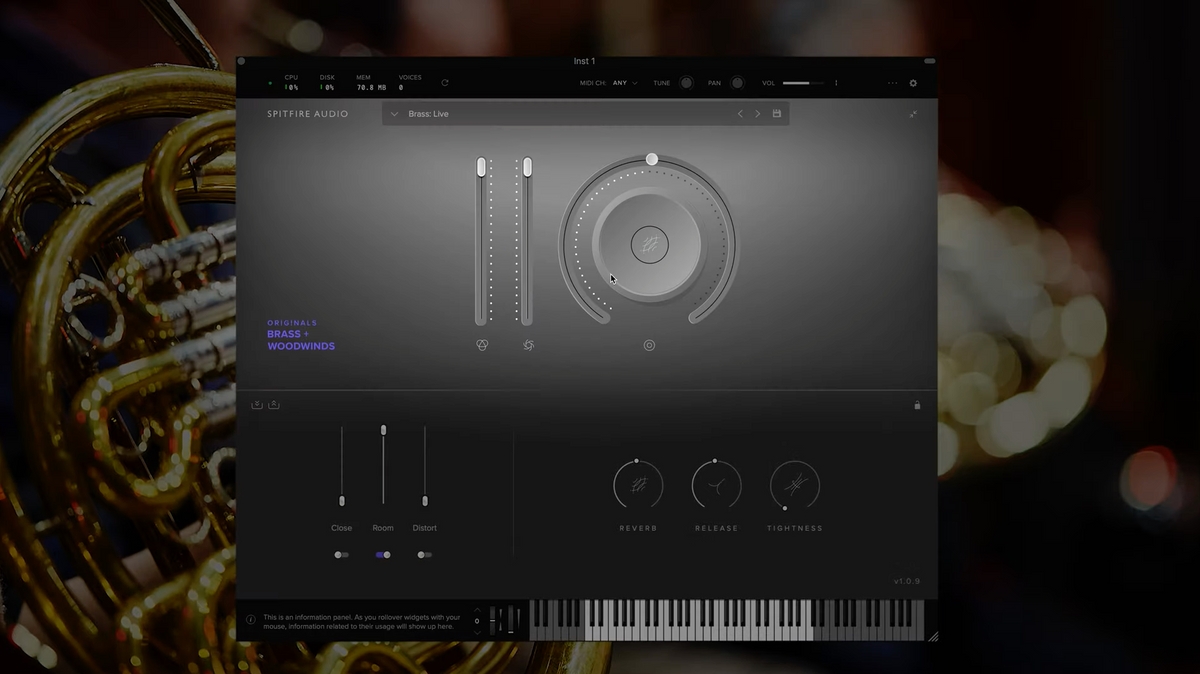Viewport: 1200px width, 674px height.
Task: Click the first import icon above mixer
Action: [x=257, y=405]
